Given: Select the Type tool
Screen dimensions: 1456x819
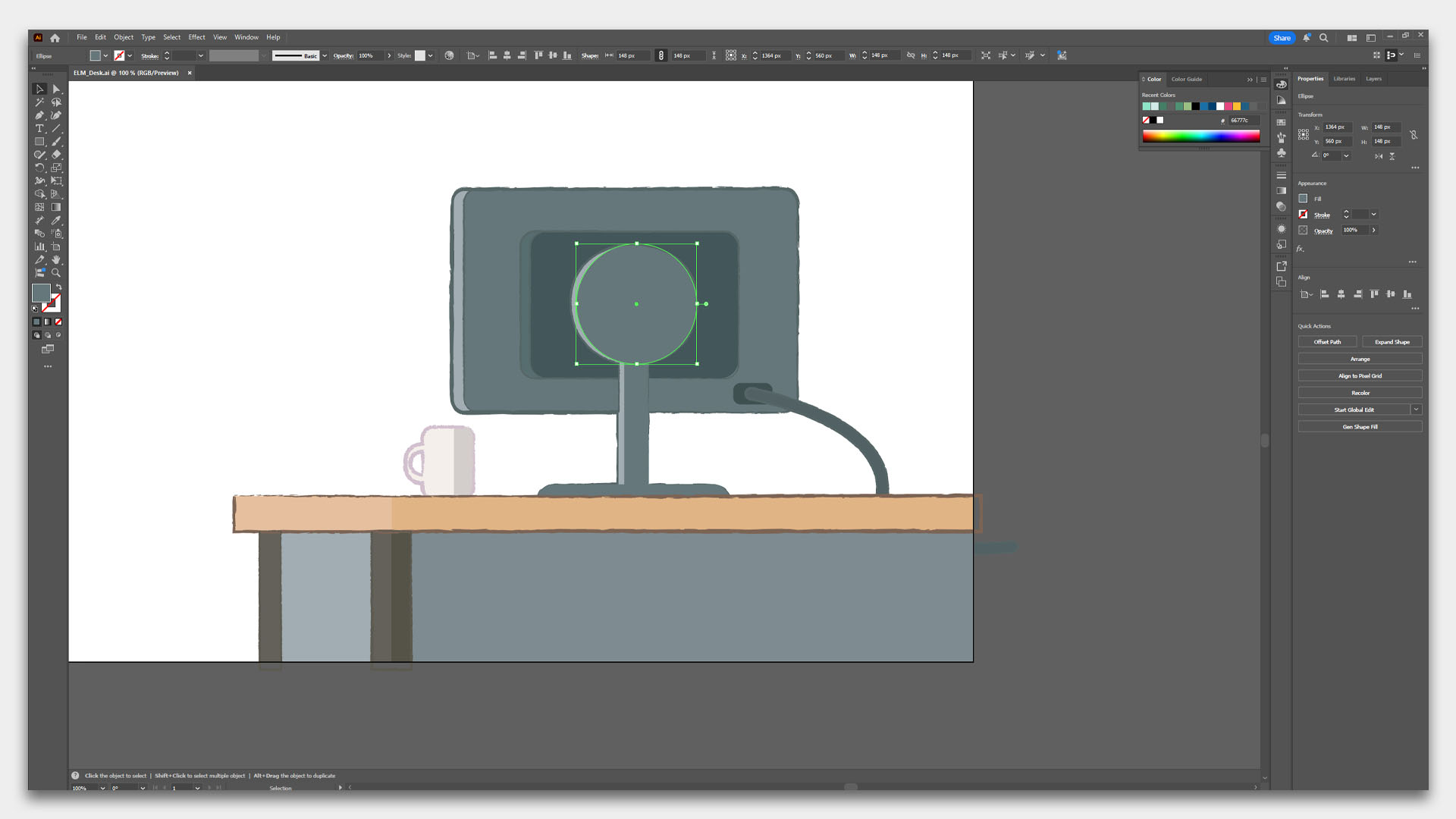Looking at the screenshot, I should point(39,128).
